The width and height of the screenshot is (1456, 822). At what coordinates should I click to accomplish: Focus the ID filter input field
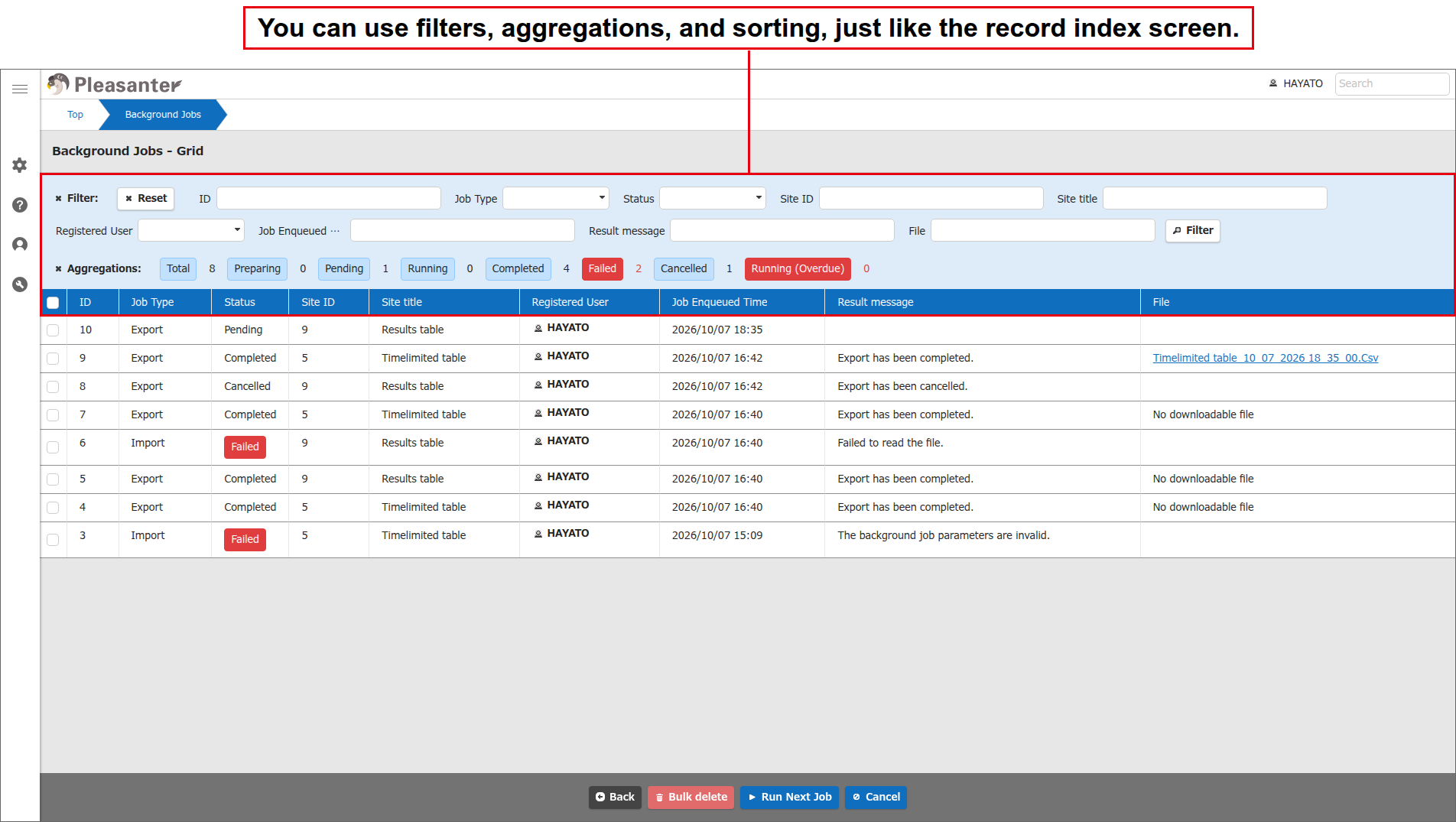pos(329,198)
